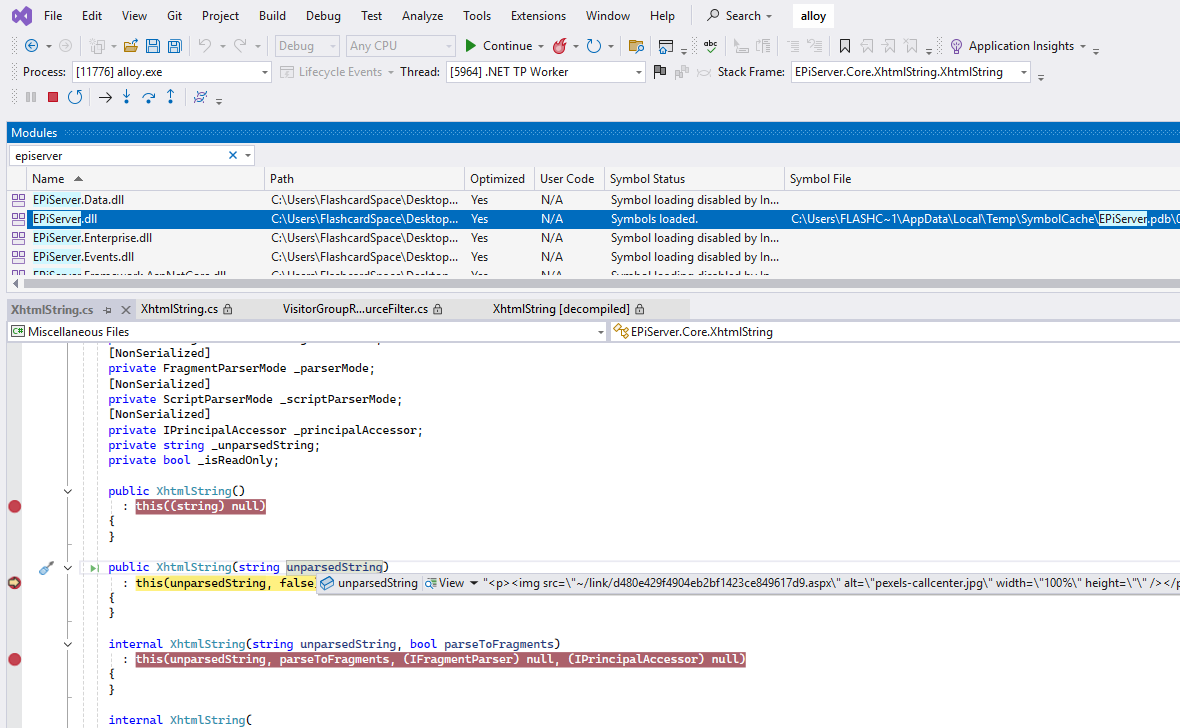
Task: Open the Analyze menu
Action: 422,16
